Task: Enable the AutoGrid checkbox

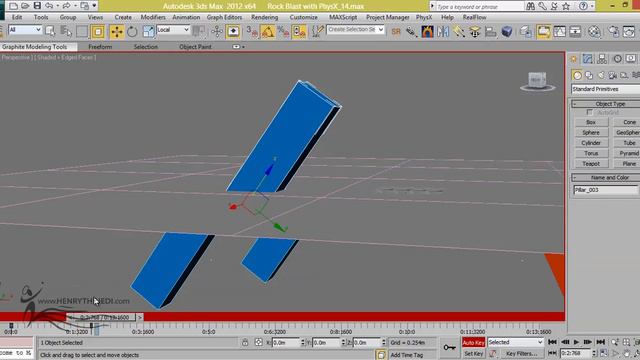Action: click(589, 112)
